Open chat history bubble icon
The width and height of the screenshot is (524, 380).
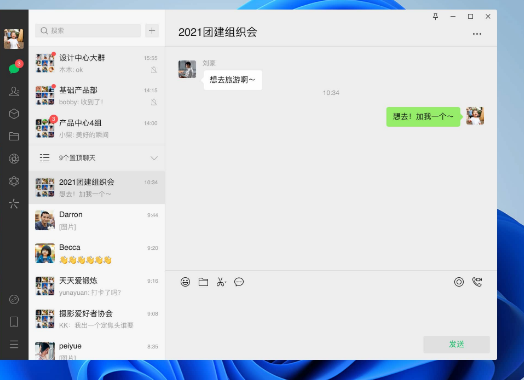(239, 282)
